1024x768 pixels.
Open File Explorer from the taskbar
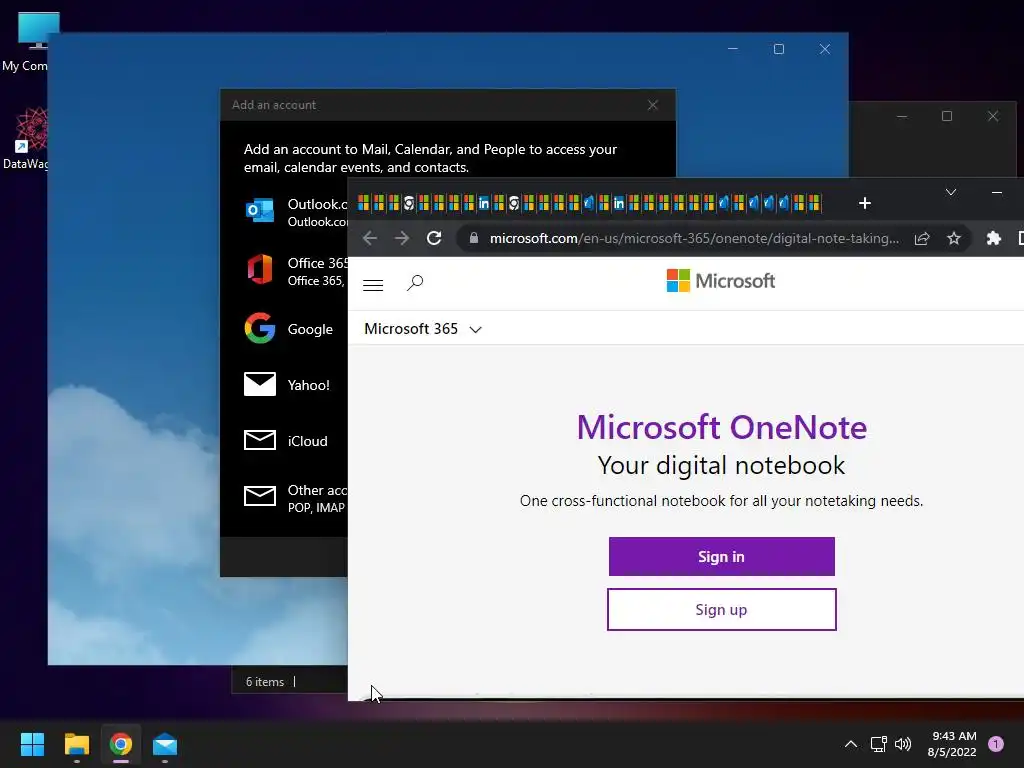76,744
